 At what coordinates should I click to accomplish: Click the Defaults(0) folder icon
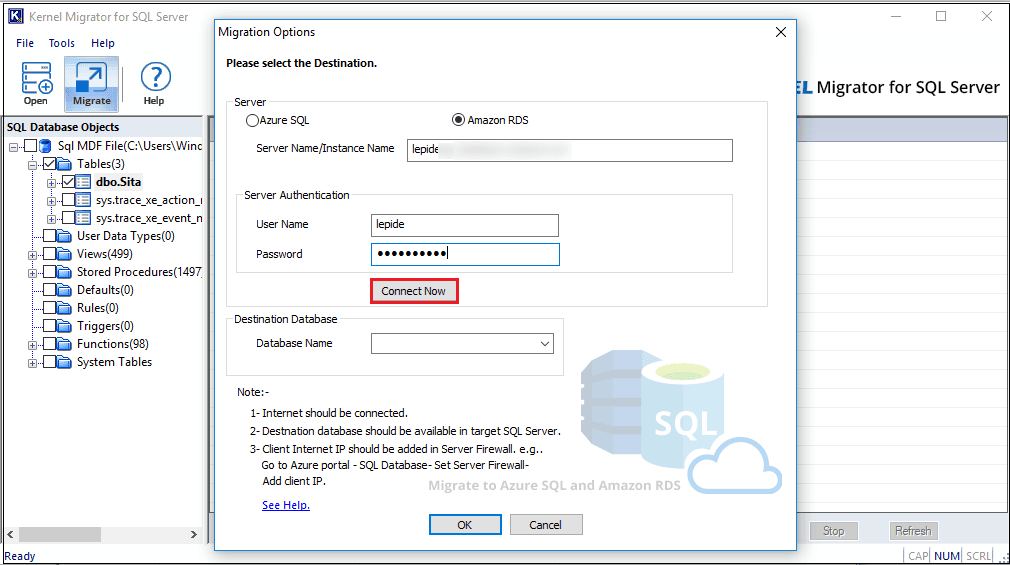(x=64, y=291)
